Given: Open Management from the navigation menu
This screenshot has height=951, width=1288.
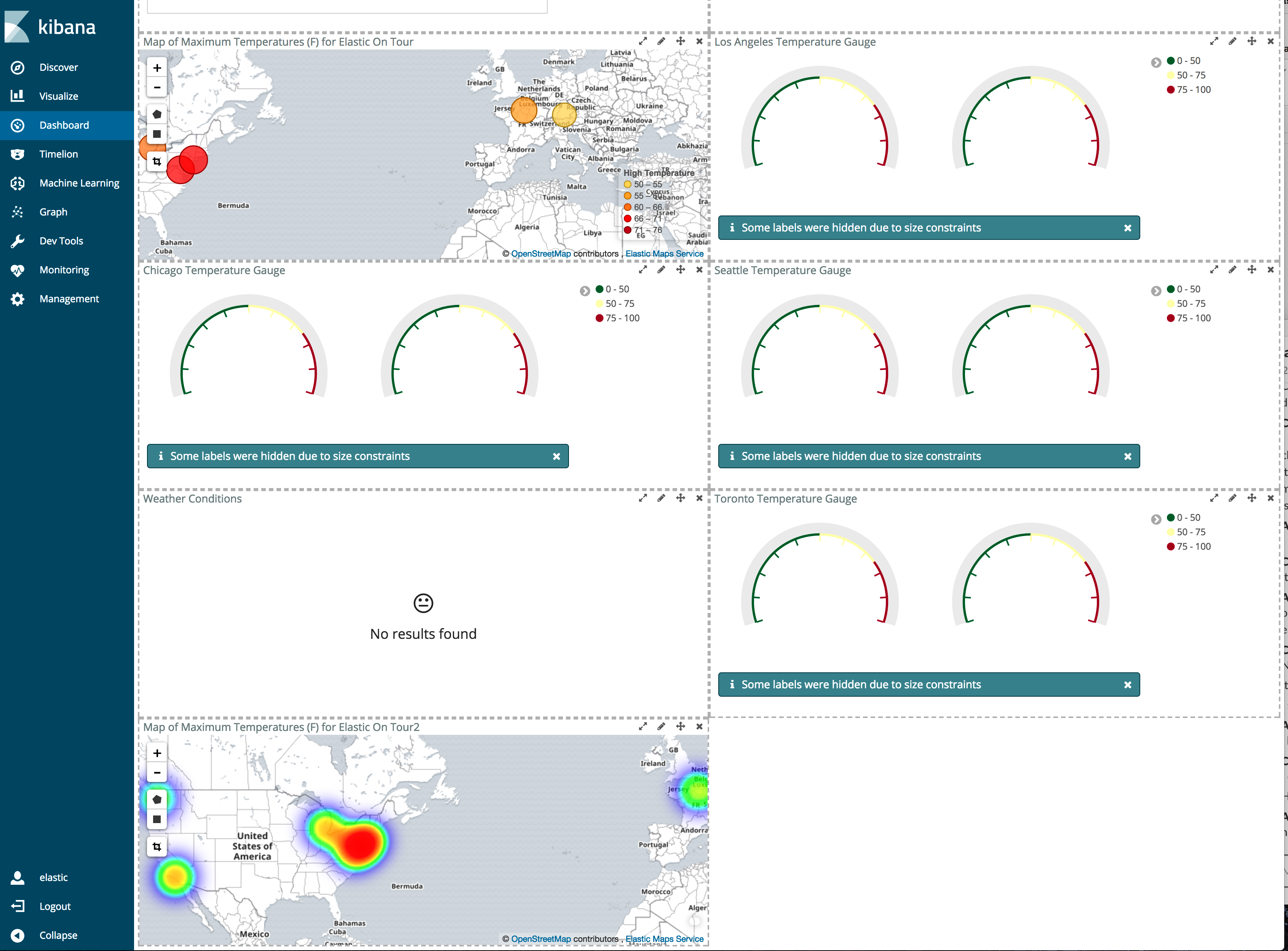Looking at the screenshot, I should click(x=69, y=298).
